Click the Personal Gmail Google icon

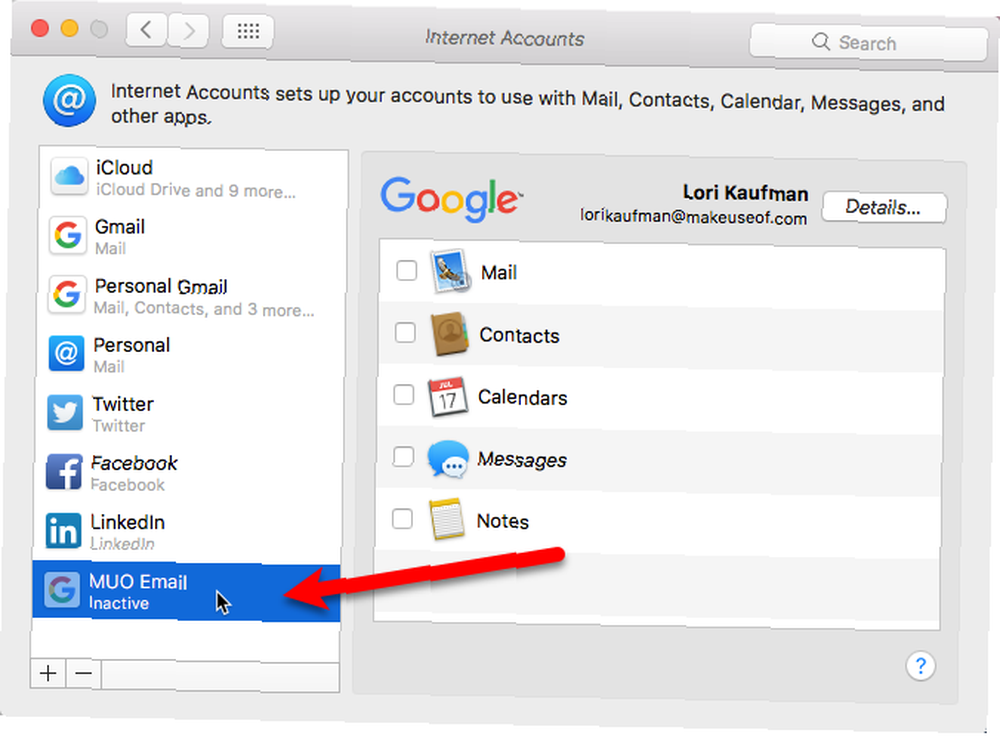(x=67, y=295)
